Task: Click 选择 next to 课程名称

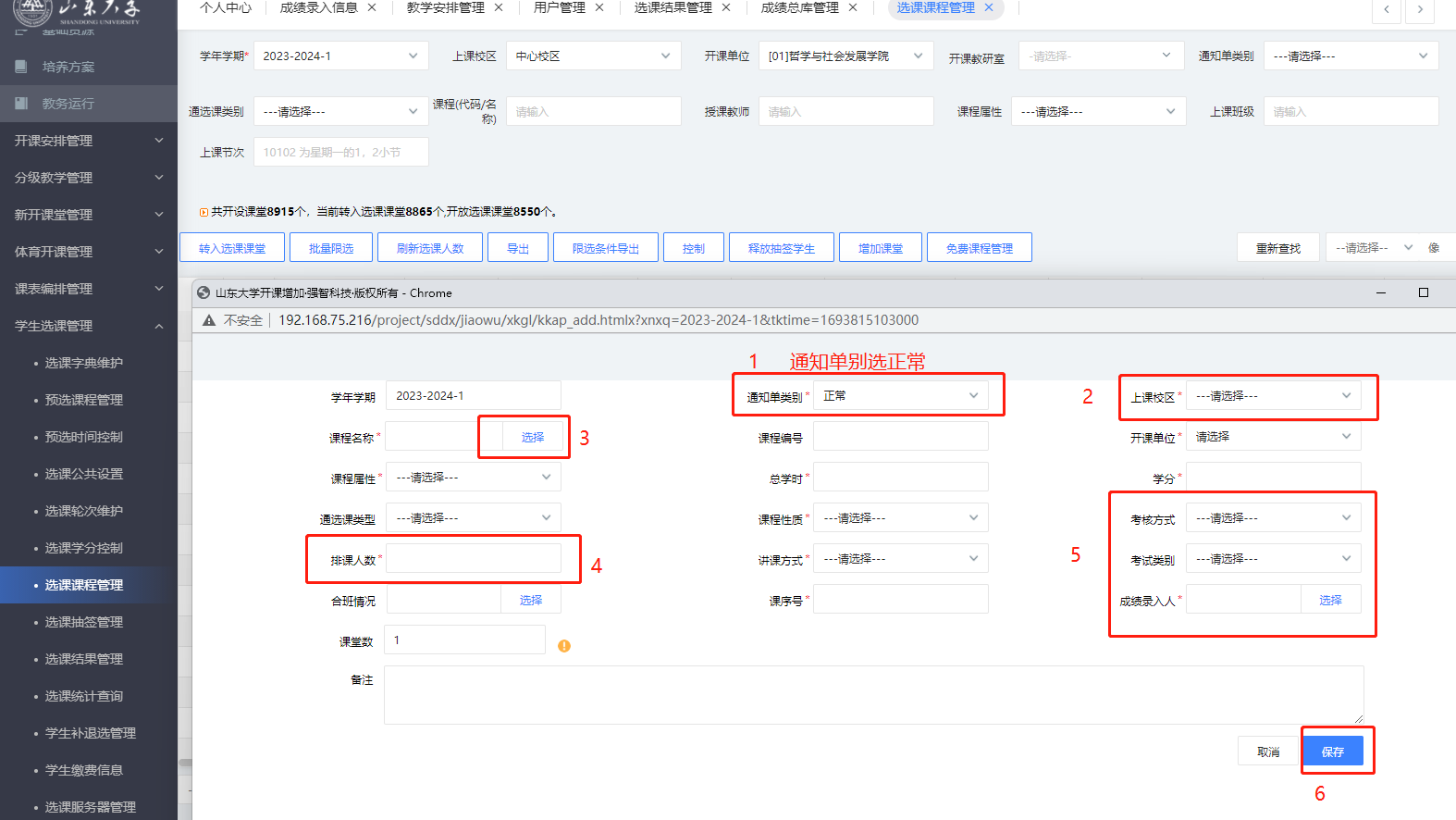Action: pos(532,437)
